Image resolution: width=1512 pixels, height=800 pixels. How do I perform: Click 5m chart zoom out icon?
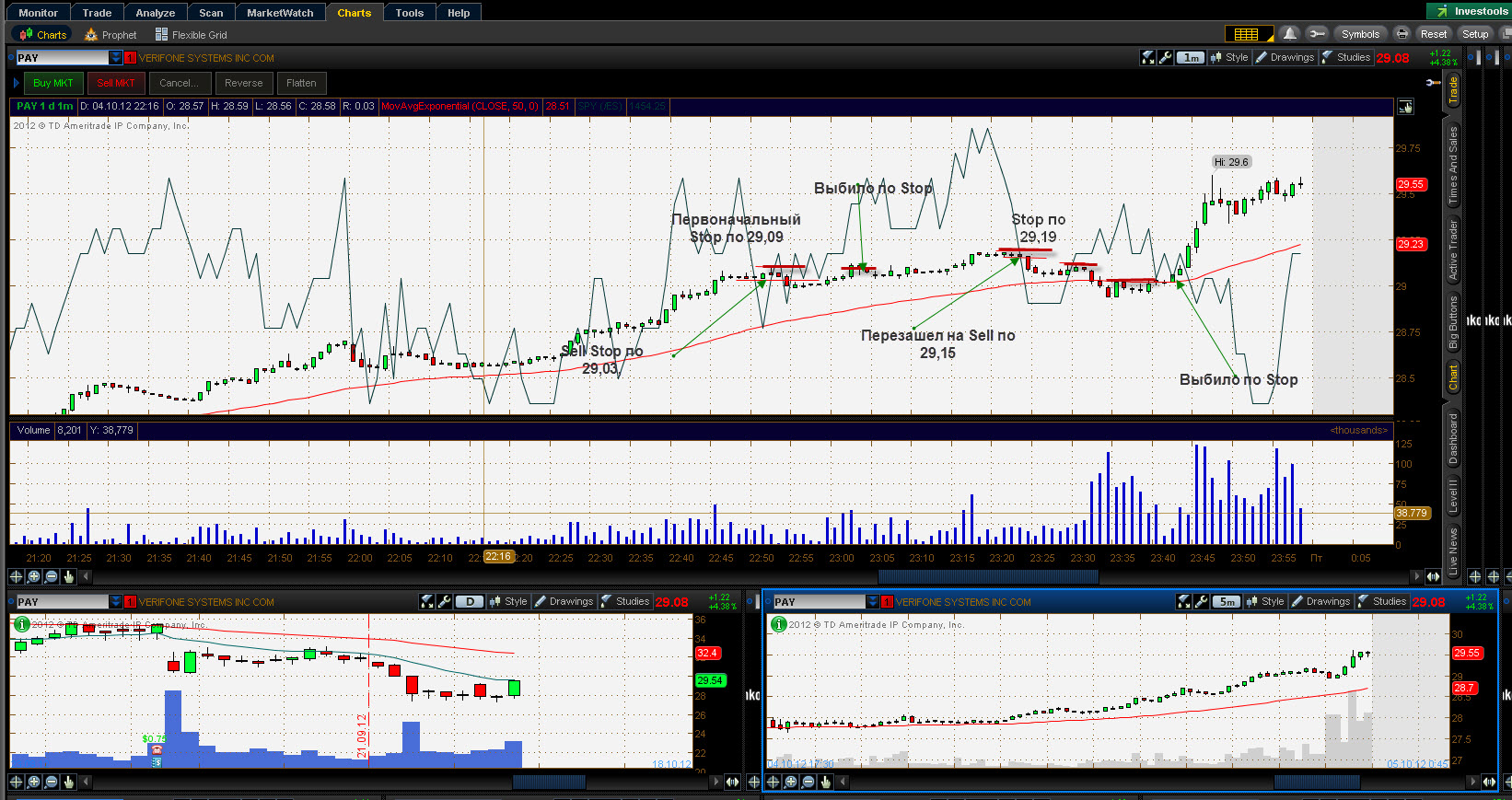click(808, 782)
